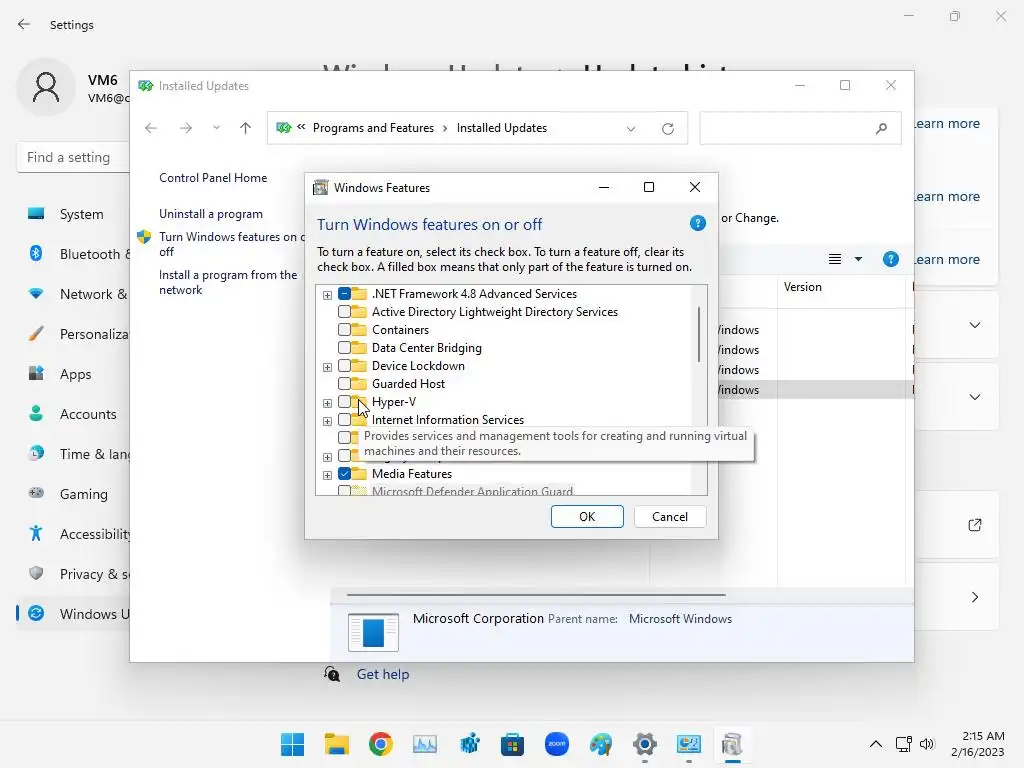
Task: Show hidden system tray icons
Action: point(876,744)
